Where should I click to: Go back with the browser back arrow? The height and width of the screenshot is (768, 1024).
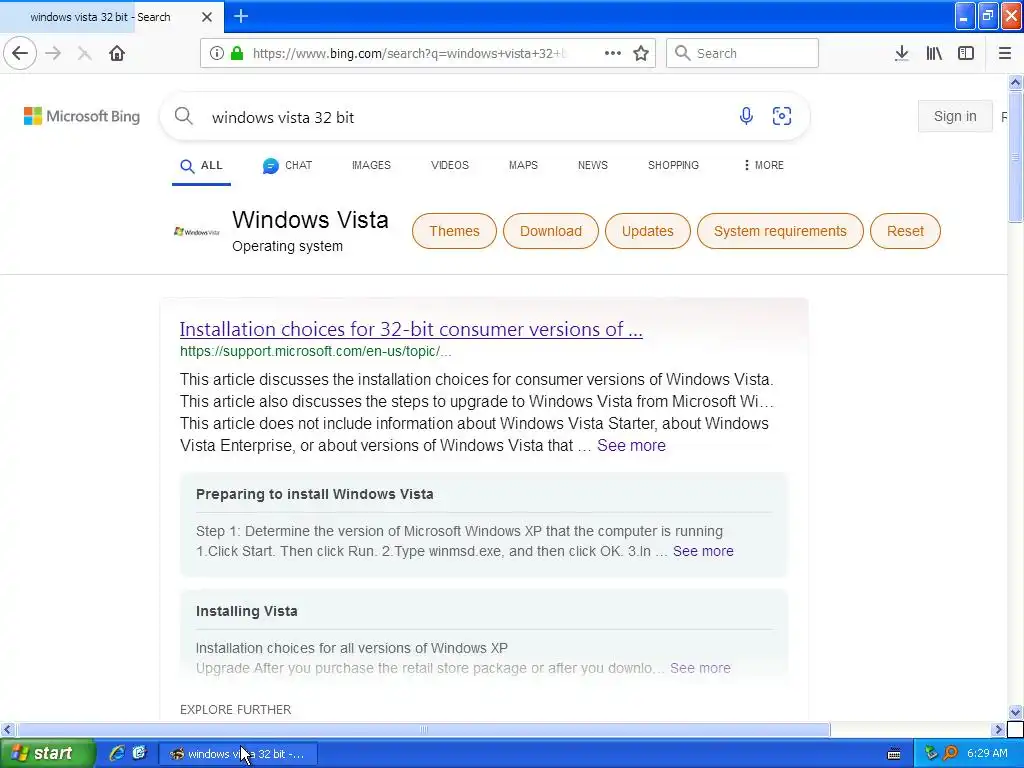click(20, 54)
